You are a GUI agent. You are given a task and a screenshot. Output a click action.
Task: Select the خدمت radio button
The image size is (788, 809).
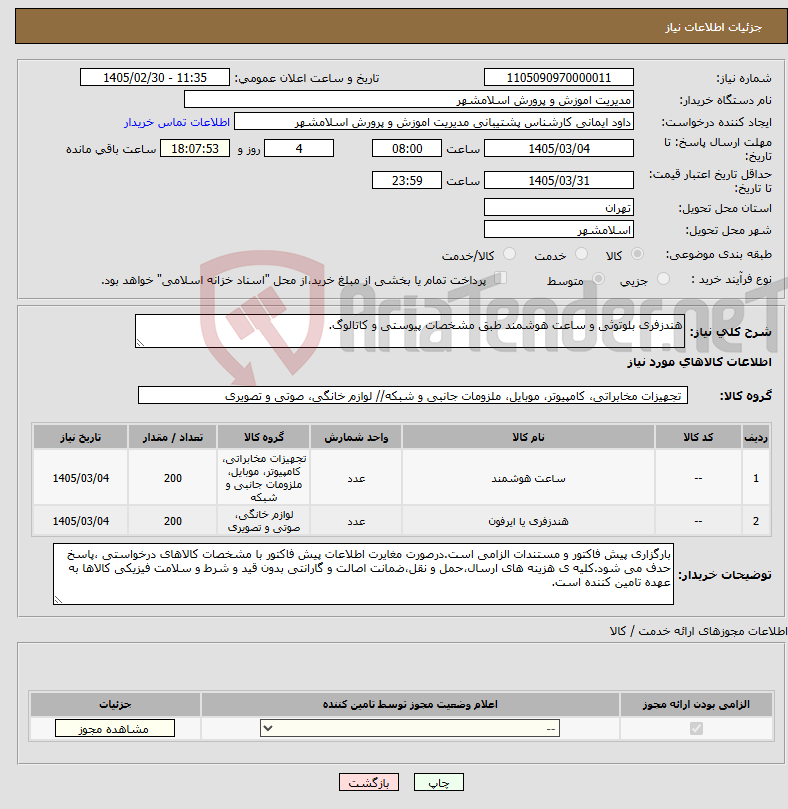(x=581, y=253)
